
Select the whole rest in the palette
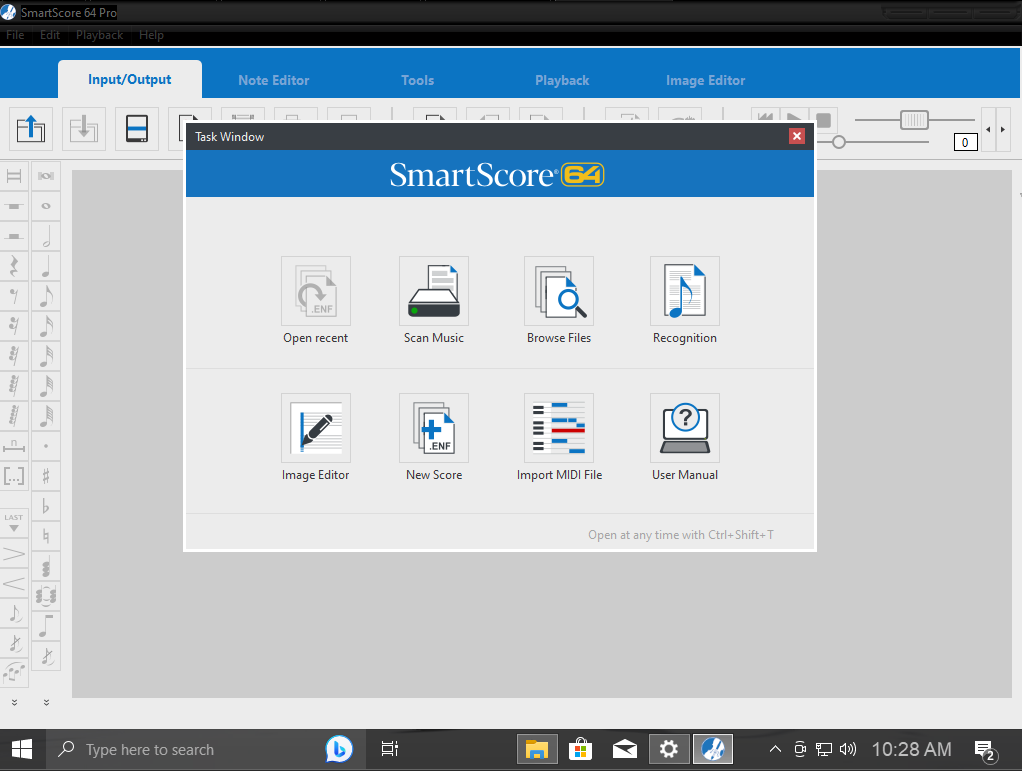click(x=14, y=206)
